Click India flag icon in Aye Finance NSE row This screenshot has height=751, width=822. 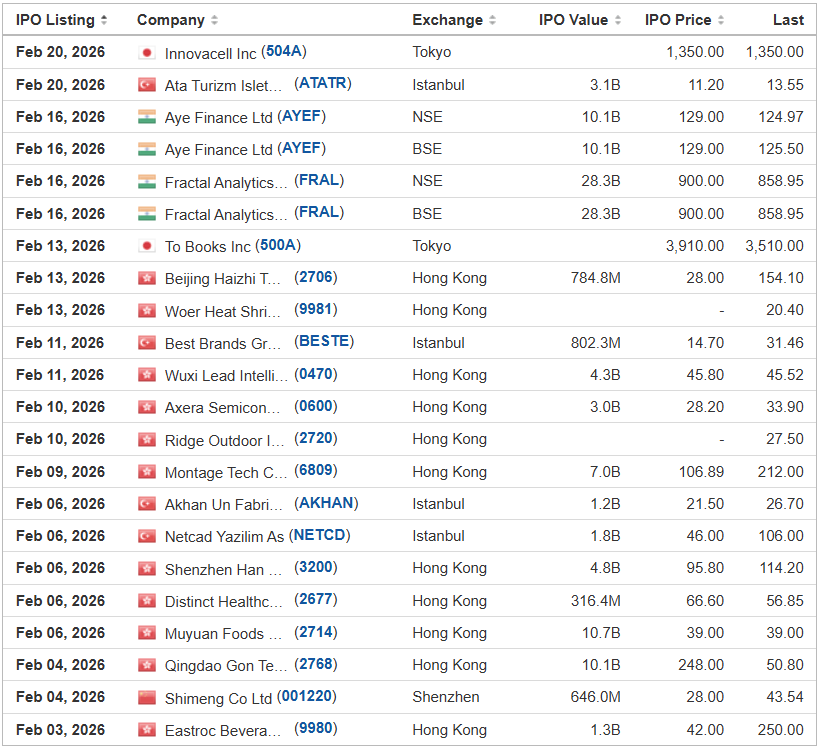pos(147,117)
